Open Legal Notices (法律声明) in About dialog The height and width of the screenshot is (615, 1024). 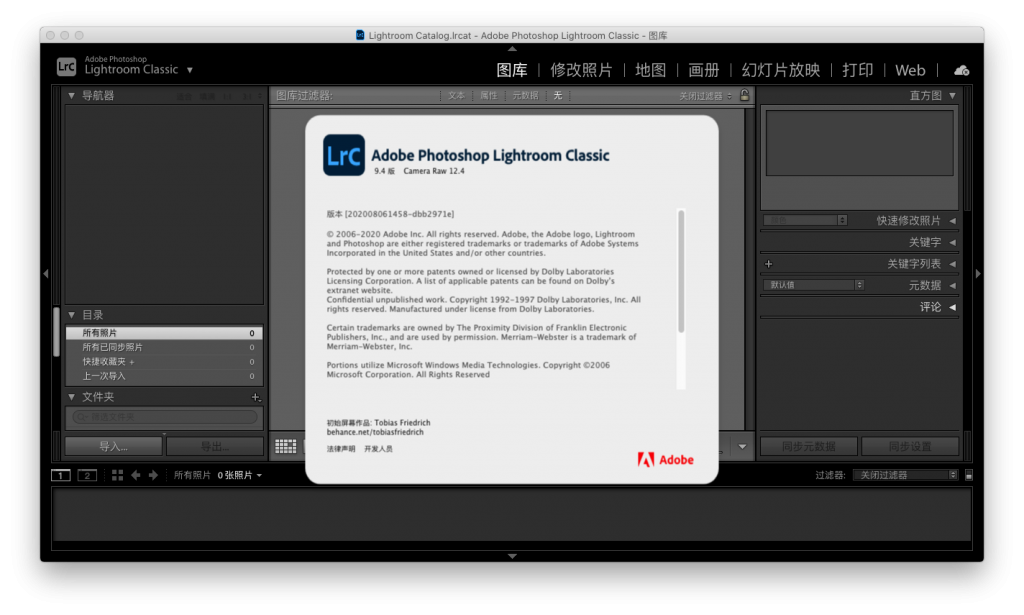coord(341,449)
